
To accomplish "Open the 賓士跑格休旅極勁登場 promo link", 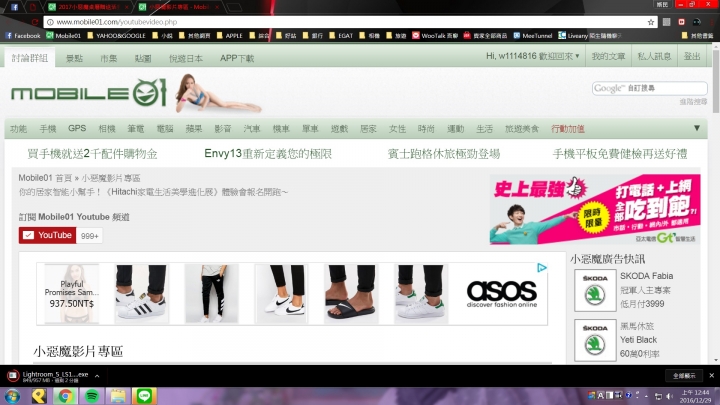I will click(444, 153).
